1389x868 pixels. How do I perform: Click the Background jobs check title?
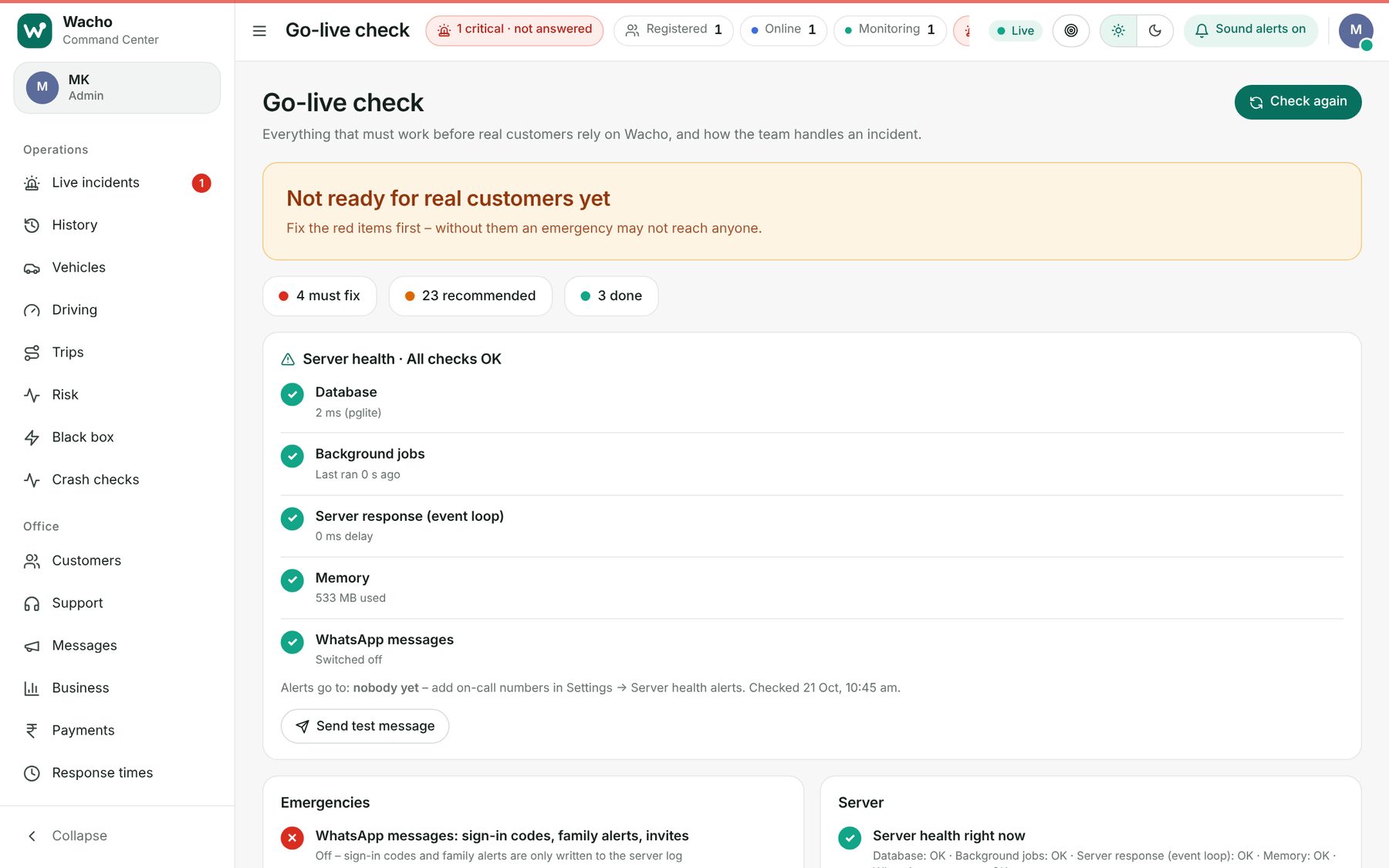[370, 454]
